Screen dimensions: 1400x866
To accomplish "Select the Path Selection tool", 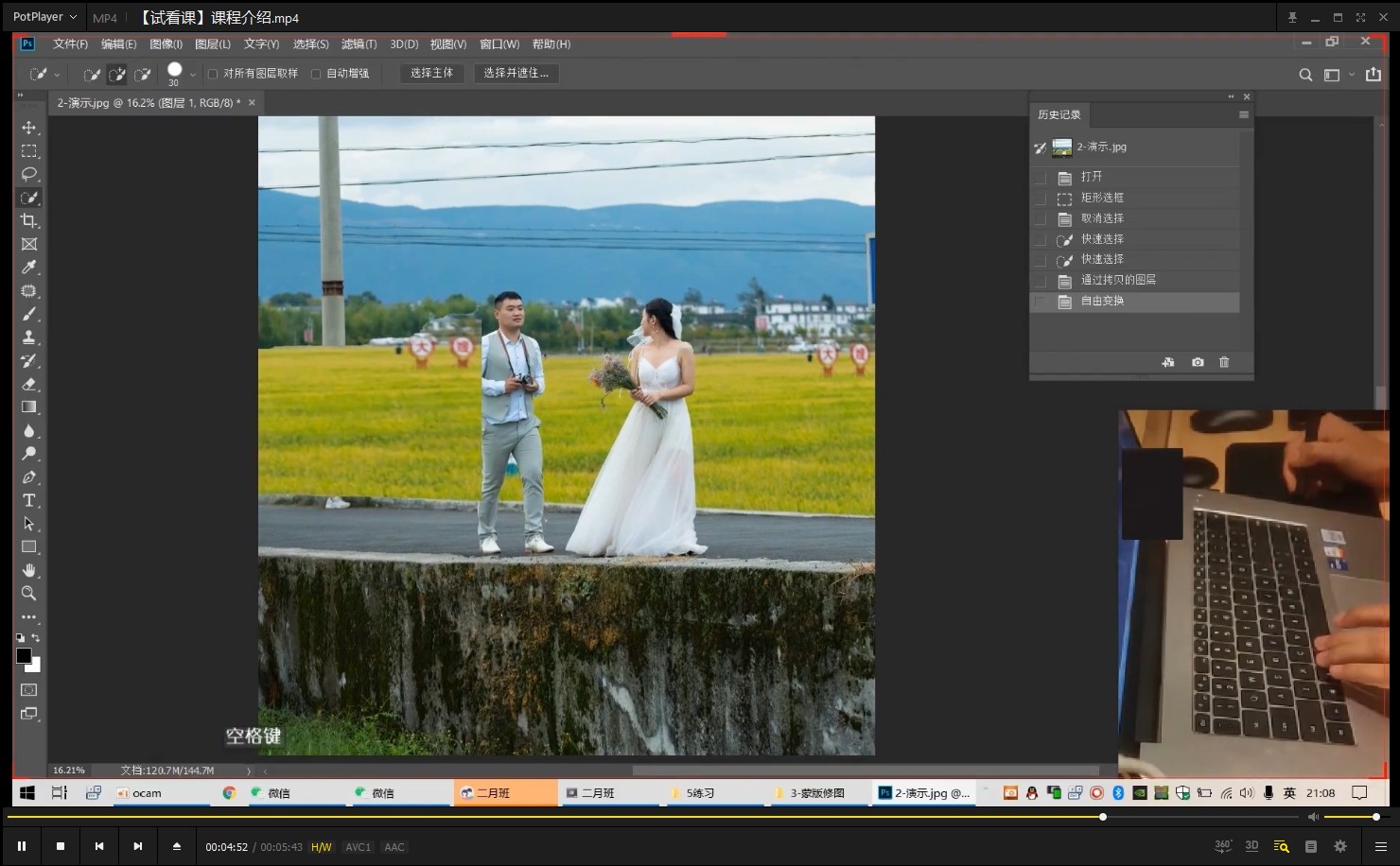I will click(29, 524).
